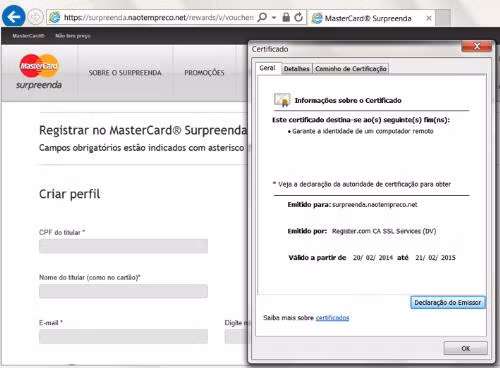This screenshot has width=500, height=368.
Task: Go back with the blue browser arrow
Action: pos(13,16)
